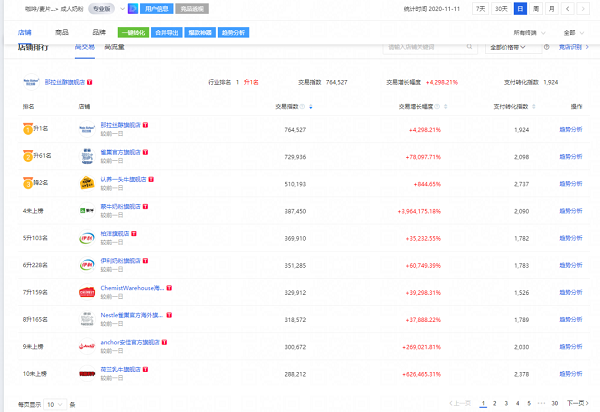The height and width of the screenshot is (412, 600).
Task: Click the 趋势分析 toolbar button
Action: pos(233,33)
